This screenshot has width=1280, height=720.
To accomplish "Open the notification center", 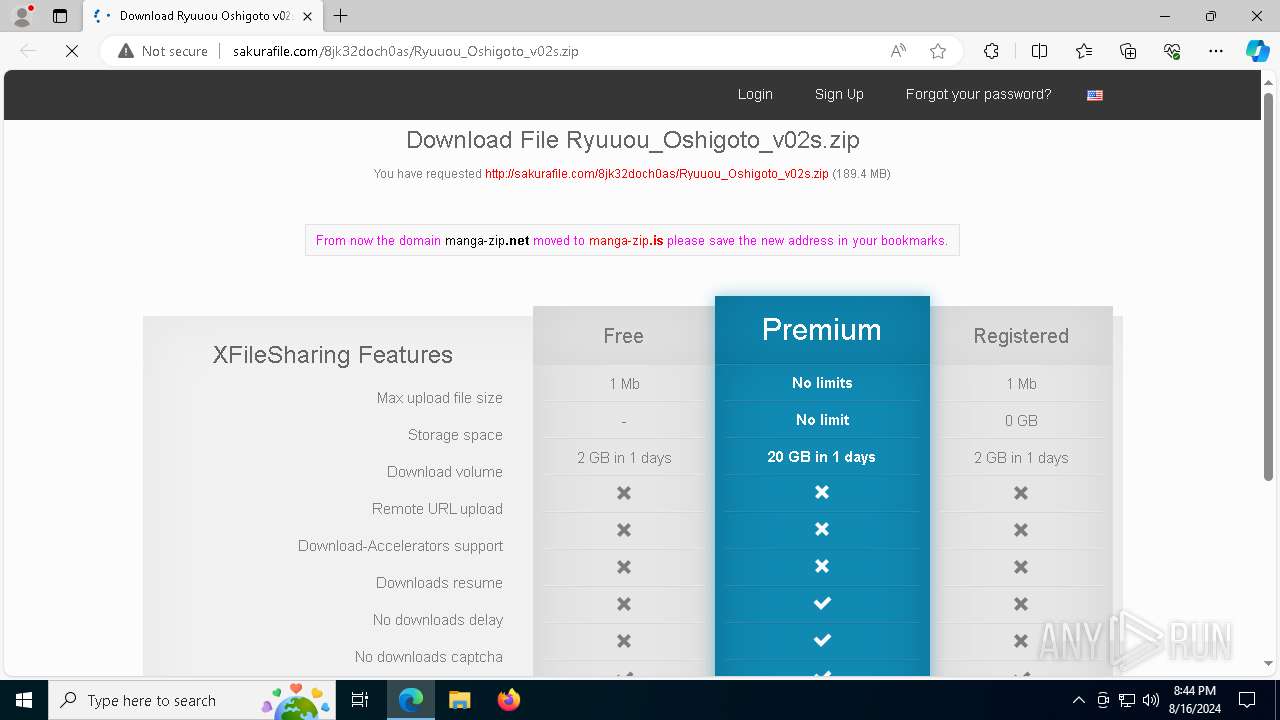I will (x=1247, y=700).
